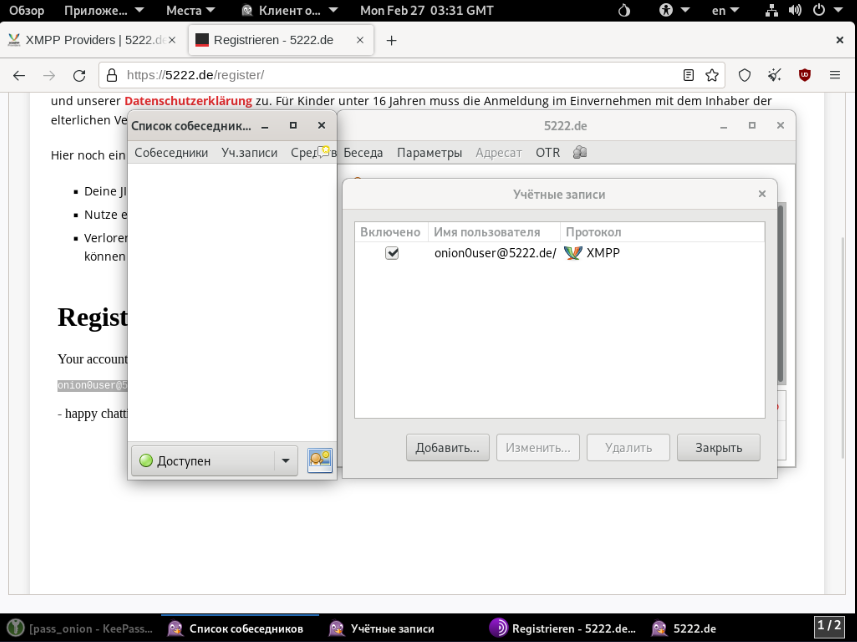Click the buddy icon selector next to status
The width and height of the screenshot is (857, 642).
click(x=319, y=460)
